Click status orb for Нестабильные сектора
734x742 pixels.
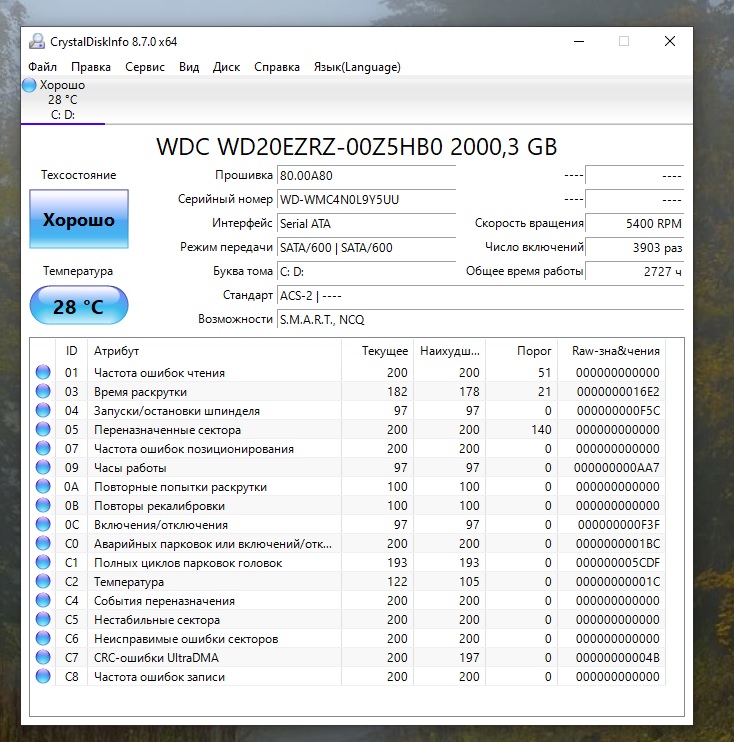coord(43,619)
